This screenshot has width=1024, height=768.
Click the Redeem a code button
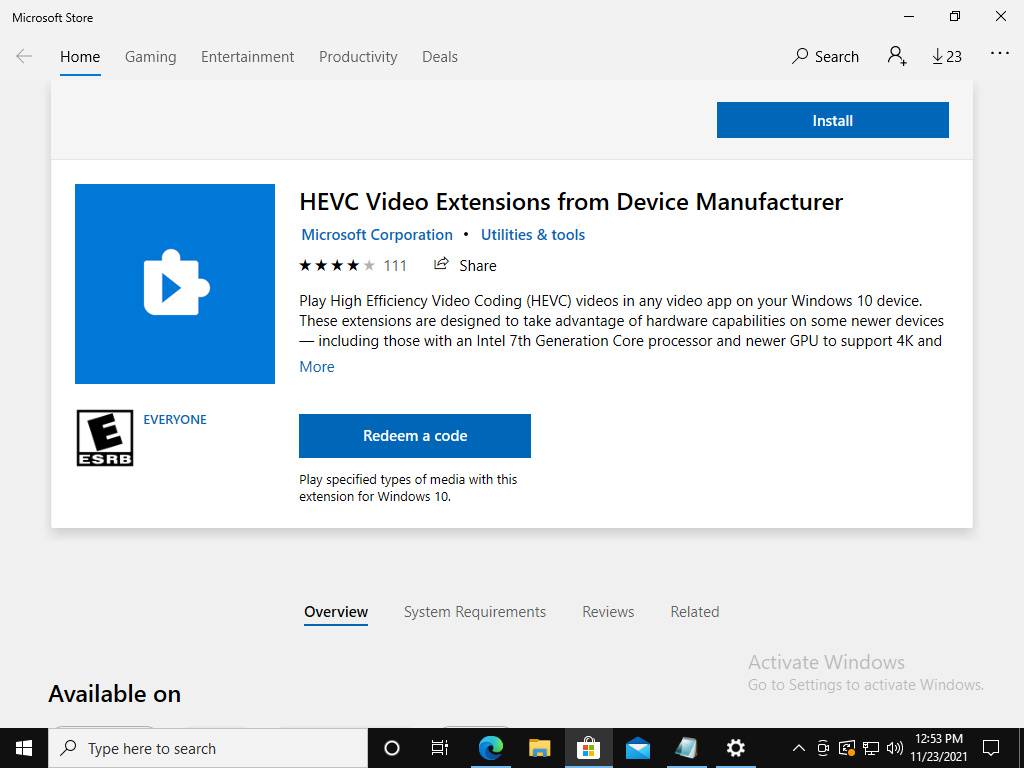[x=415, y=436]
